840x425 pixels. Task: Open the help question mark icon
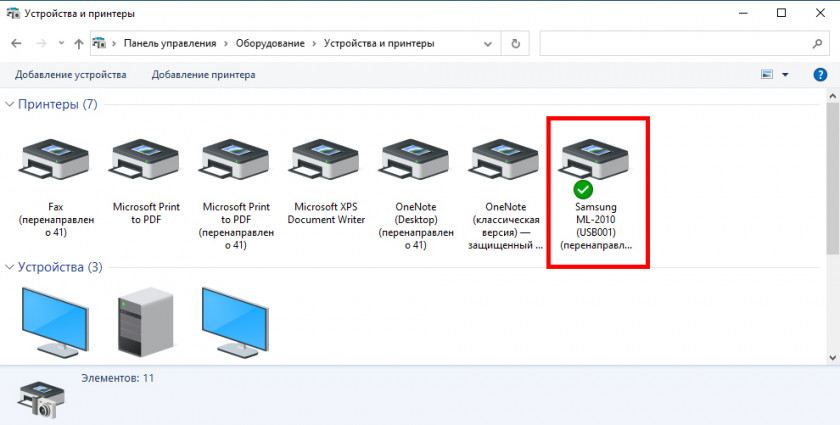820,75
